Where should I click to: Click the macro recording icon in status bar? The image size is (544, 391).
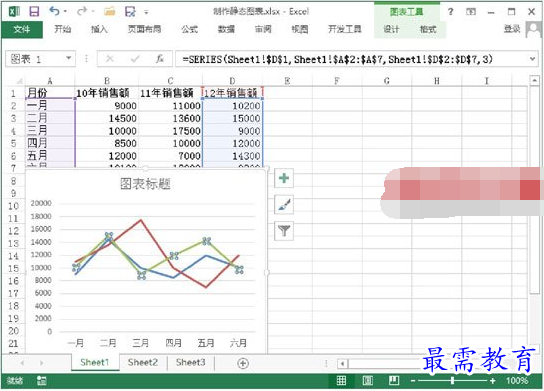42,381
